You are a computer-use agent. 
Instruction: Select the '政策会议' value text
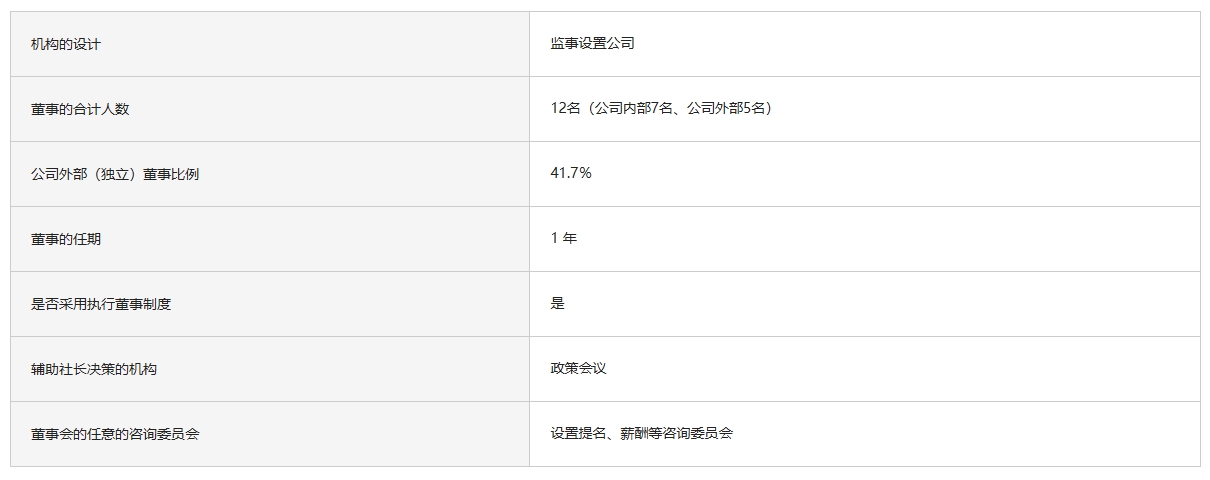(x=578, y=368)
